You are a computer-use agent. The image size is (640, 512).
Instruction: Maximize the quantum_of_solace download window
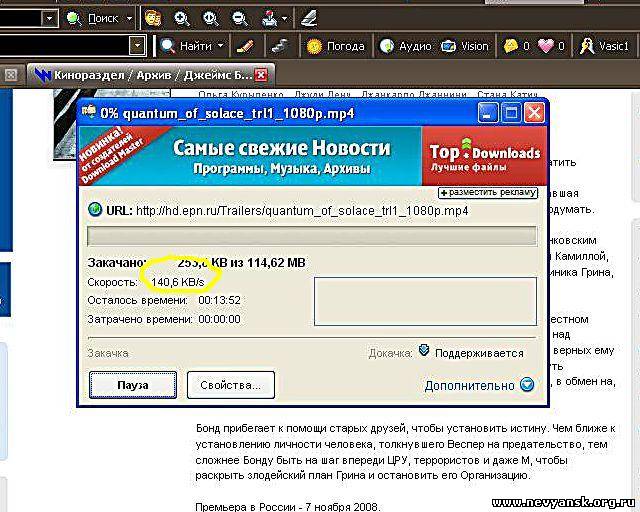click(x=511, y=112)
